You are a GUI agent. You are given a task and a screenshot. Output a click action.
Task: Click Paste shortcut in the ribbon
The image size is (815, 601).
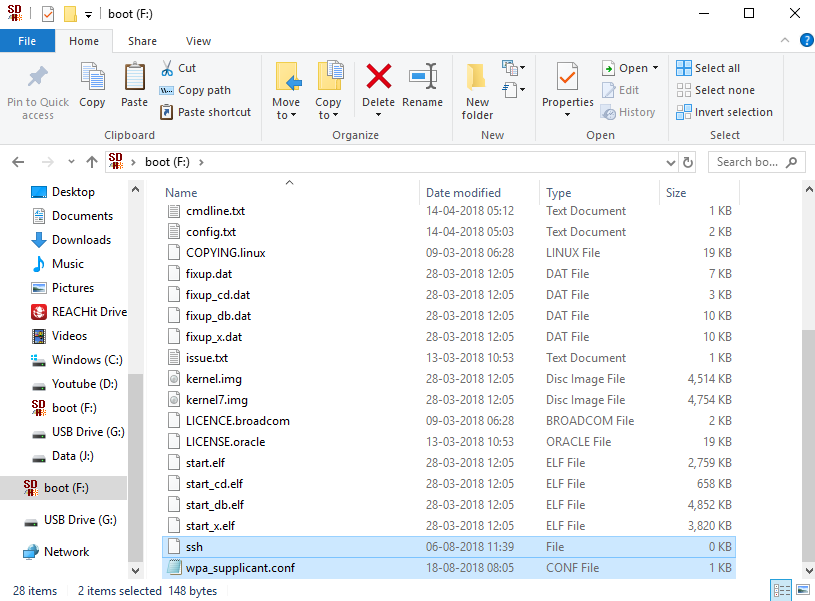tap(205, 112)
